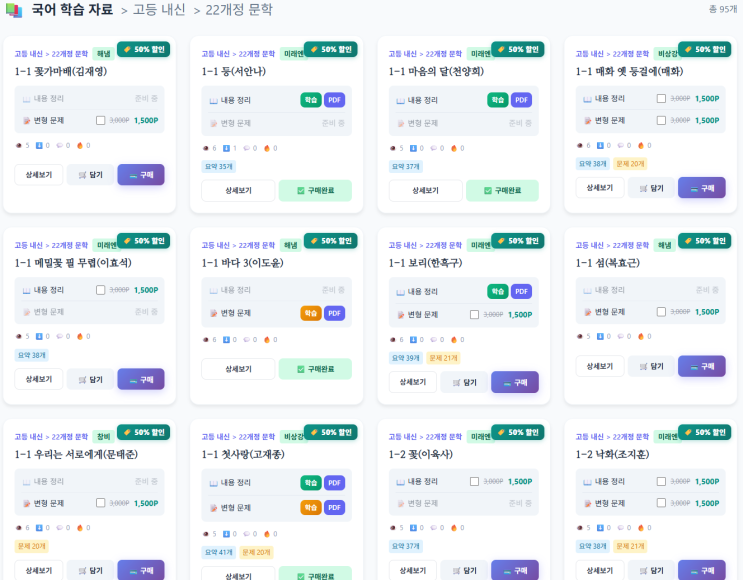Open title 1-1 꽃가마배(김재영)
Screen dimensions: 743x580
pos(61,72)
